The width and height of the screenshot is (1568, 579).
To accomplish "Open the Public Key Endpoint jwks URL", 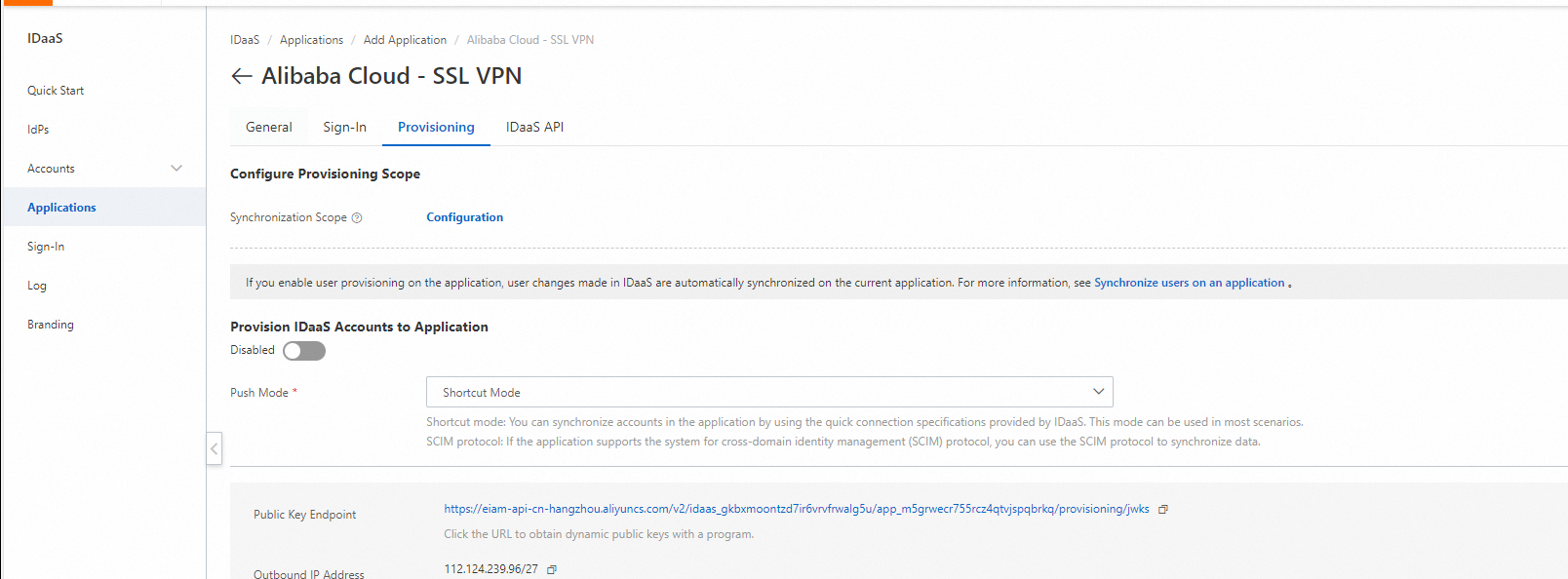I will 797,509.
